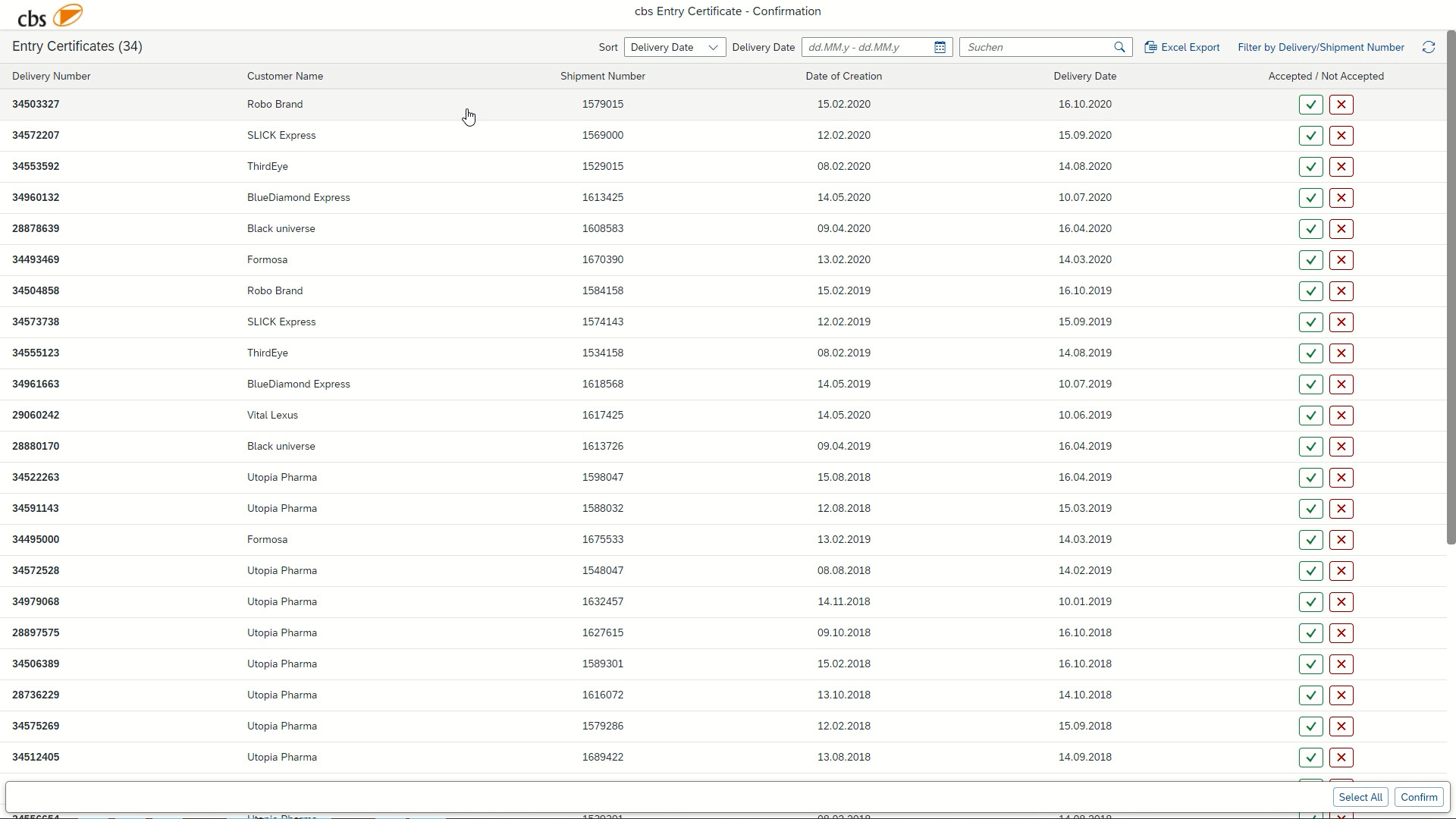Screen dimensions: 1456x819
Task: Click the refresh icon in the toolbar
Action: point(1429,47)
